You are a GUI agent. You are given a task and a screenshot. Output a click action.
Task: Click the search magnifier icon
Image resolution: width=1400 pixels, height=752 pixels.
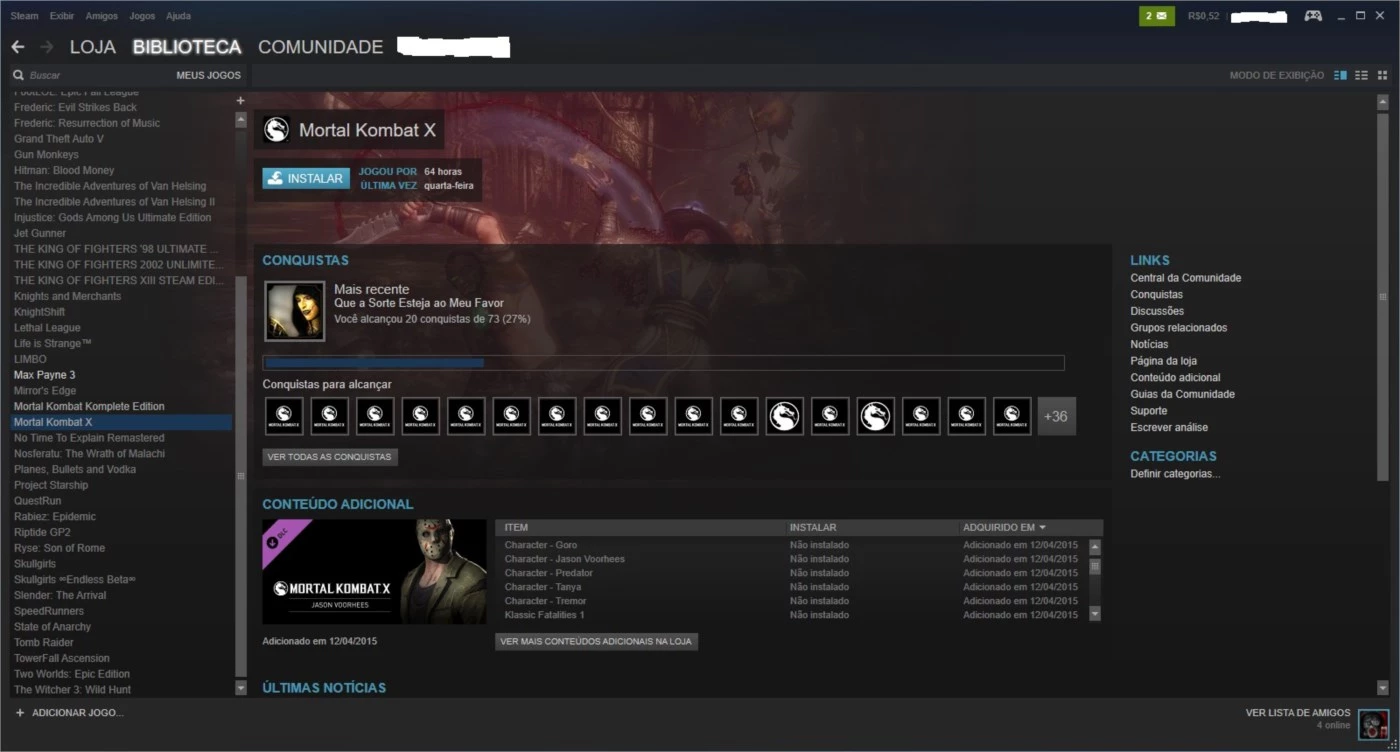click(19, 75)
